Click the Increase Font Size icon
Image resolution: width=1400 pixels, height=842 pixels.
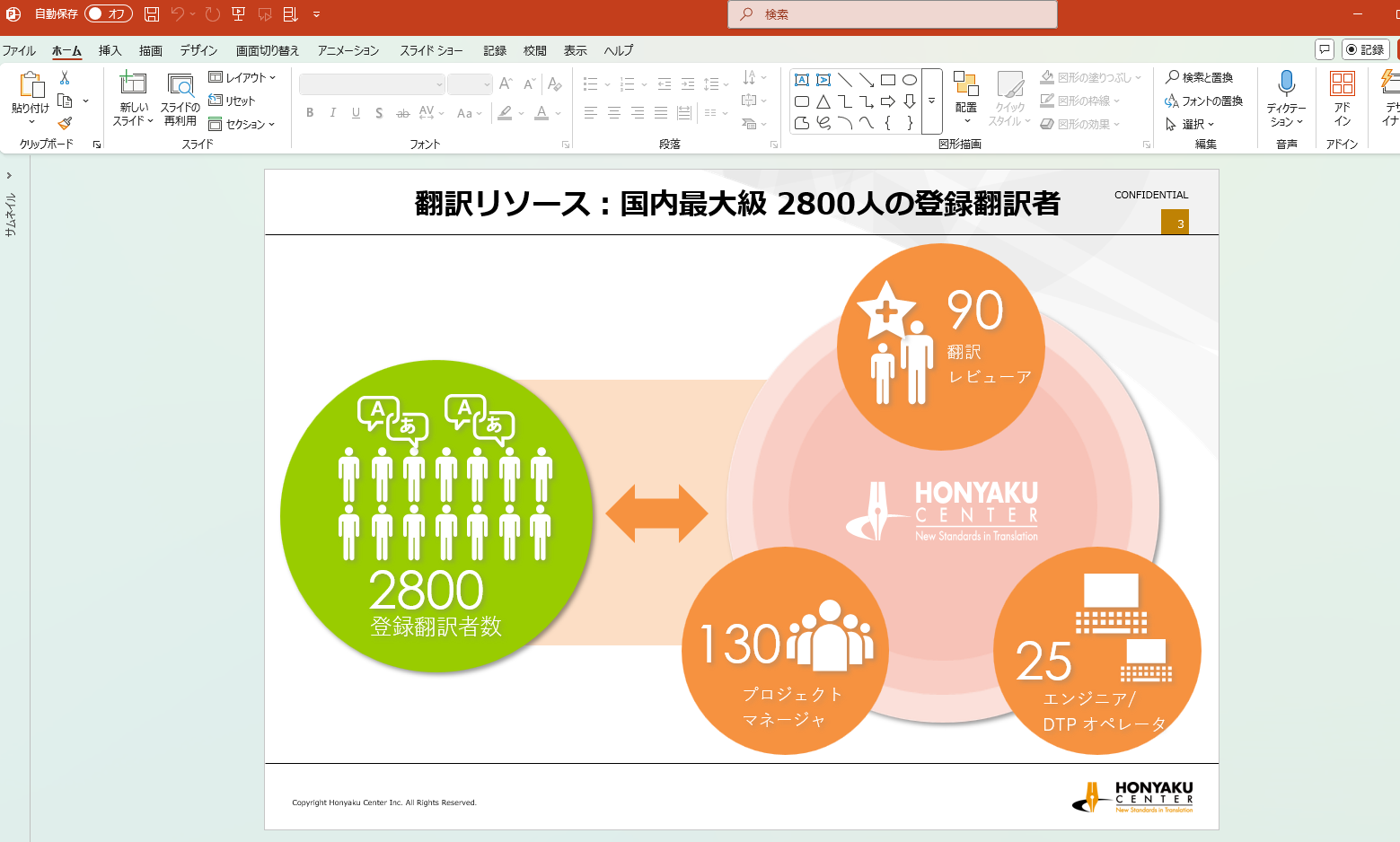[506, 83]
